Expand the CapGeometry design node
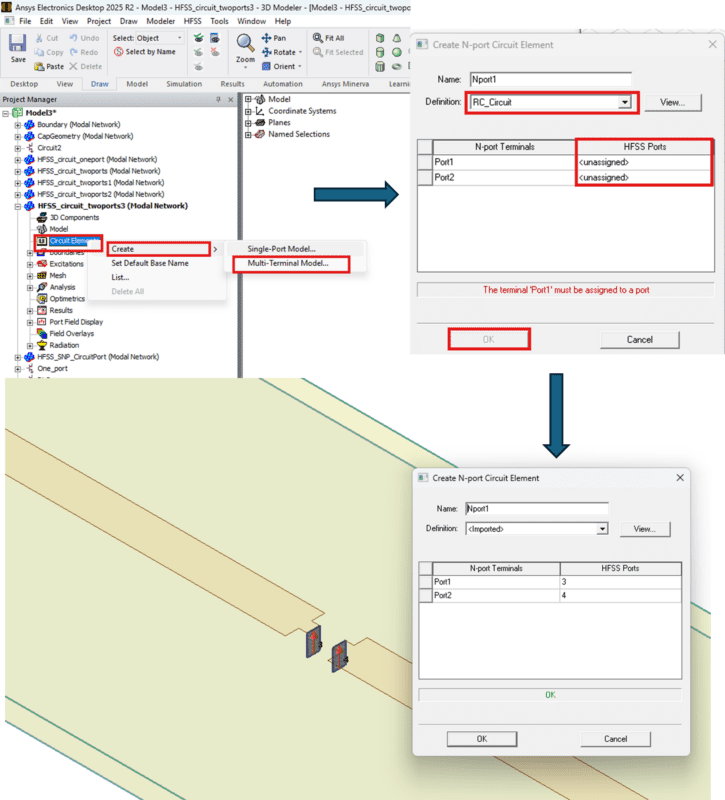Image resolution: width=725 pixels, height=800 pixels. tap(18, 136)
